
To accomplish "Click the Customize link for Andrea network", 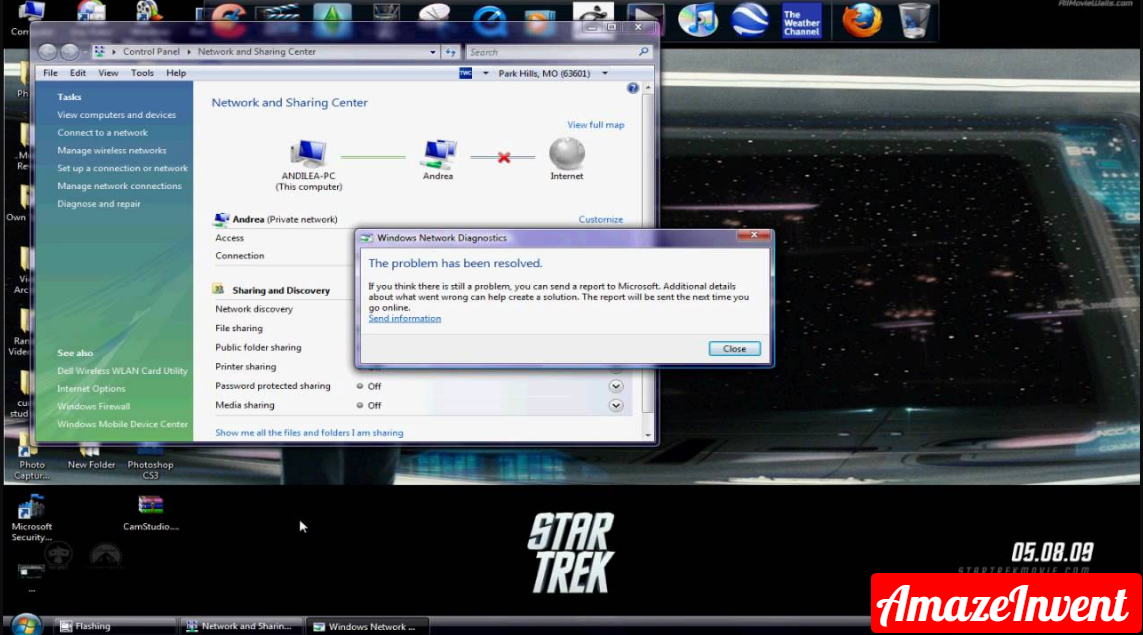I will pyautogui.click(x=601, y=219).
